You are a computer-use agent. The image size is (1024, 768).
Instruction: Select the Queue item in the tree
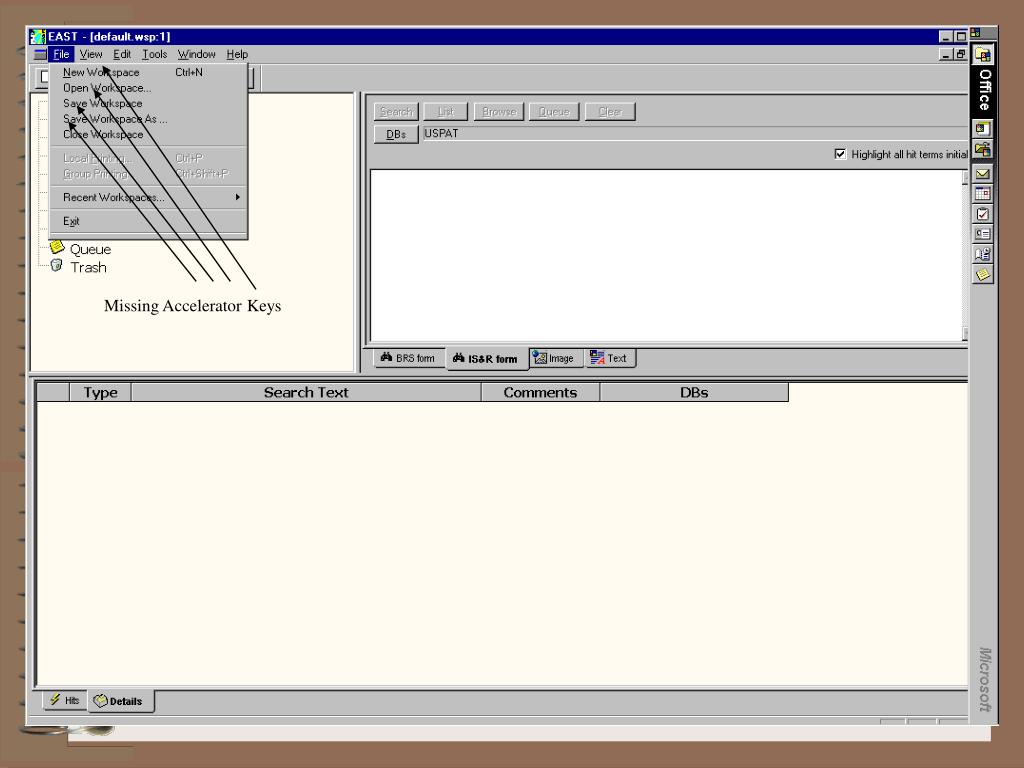click(x=90, y=249)
